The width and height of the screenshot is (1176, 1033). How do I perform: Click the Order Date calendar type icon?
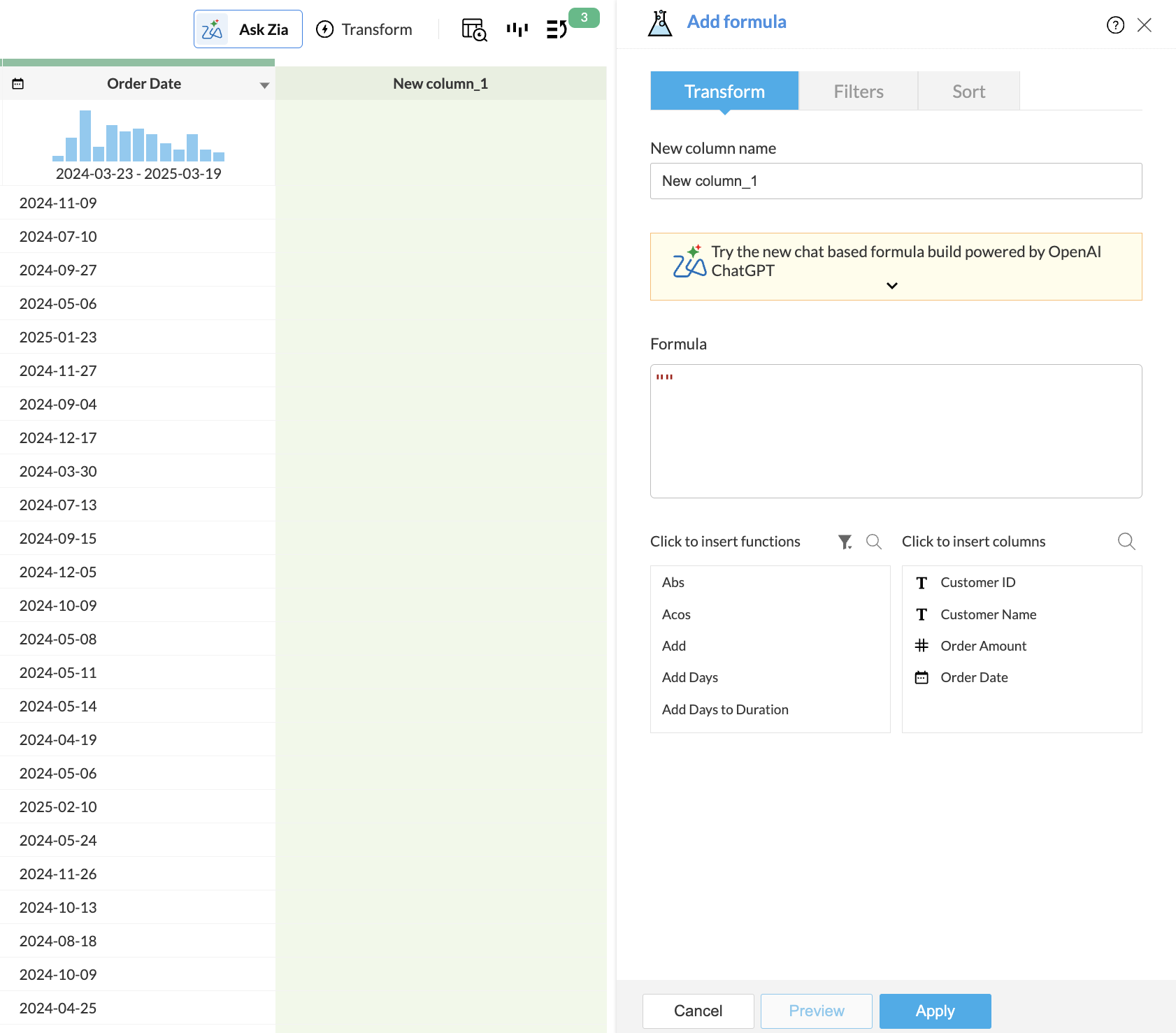18,84
